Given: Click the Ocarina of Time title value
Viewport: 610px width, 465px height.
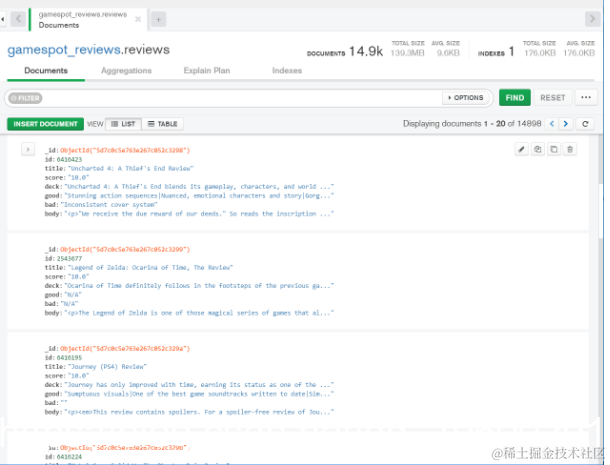Looking at the screenshot, I should [150, 268].
